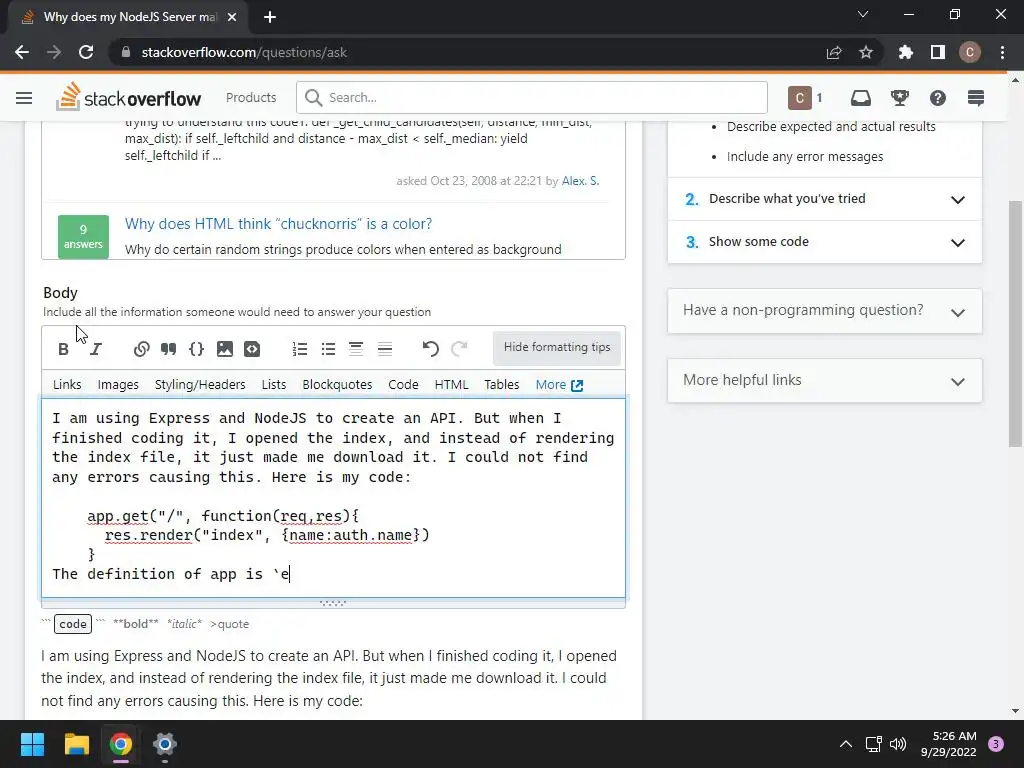Click inside the question body text editor
The image size is (1024, 768).
[333, 498]
